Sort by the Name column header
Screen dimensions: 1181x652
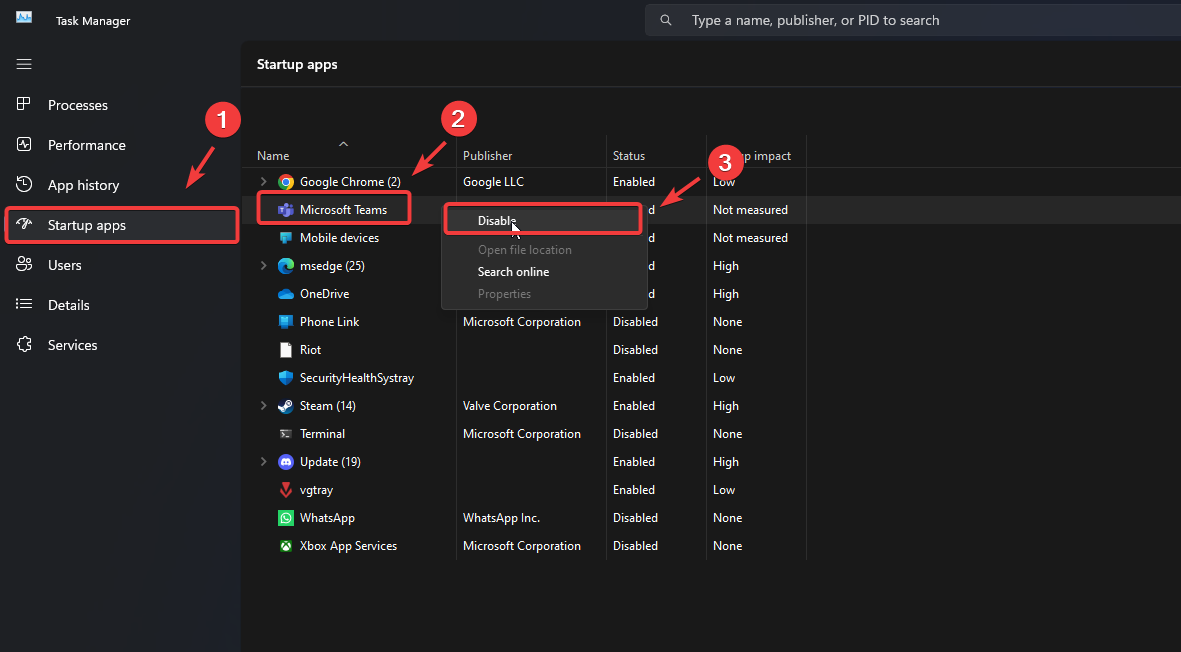click(x=273, y=156)
